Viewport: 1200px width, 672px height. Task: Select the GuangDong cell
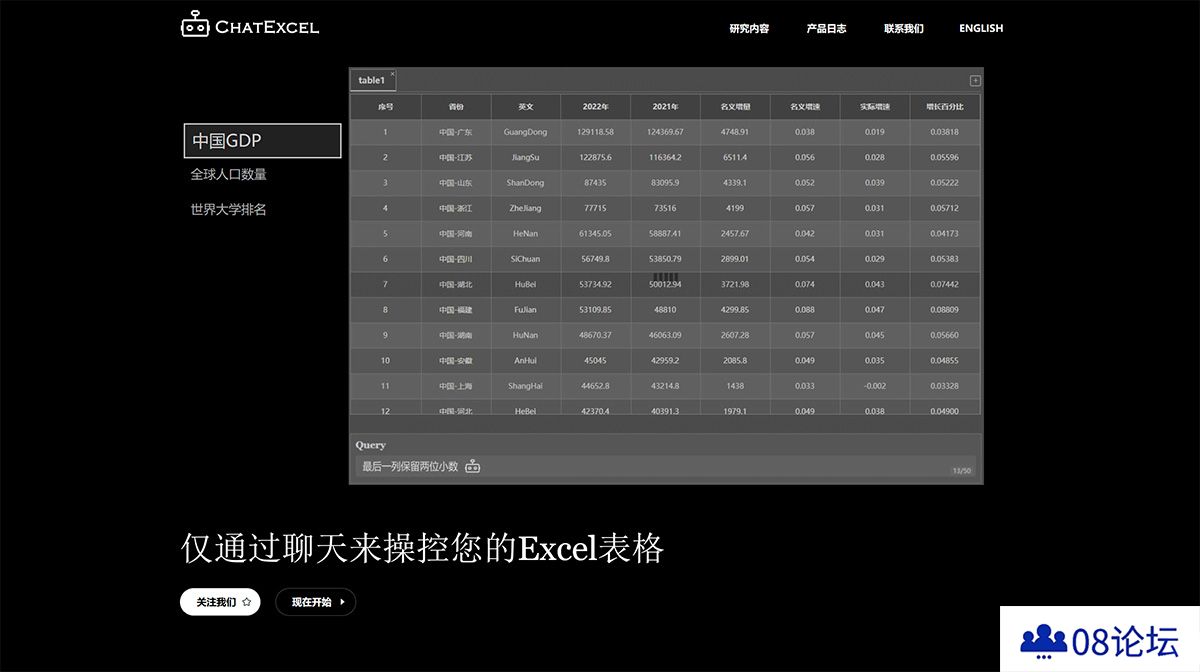tap(525, 132)
